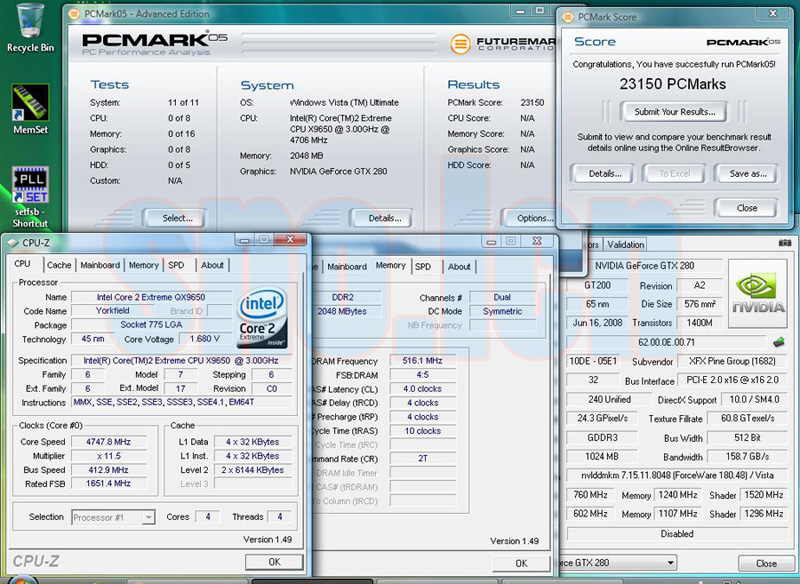Click the Close button in GPU-Z

766,563
